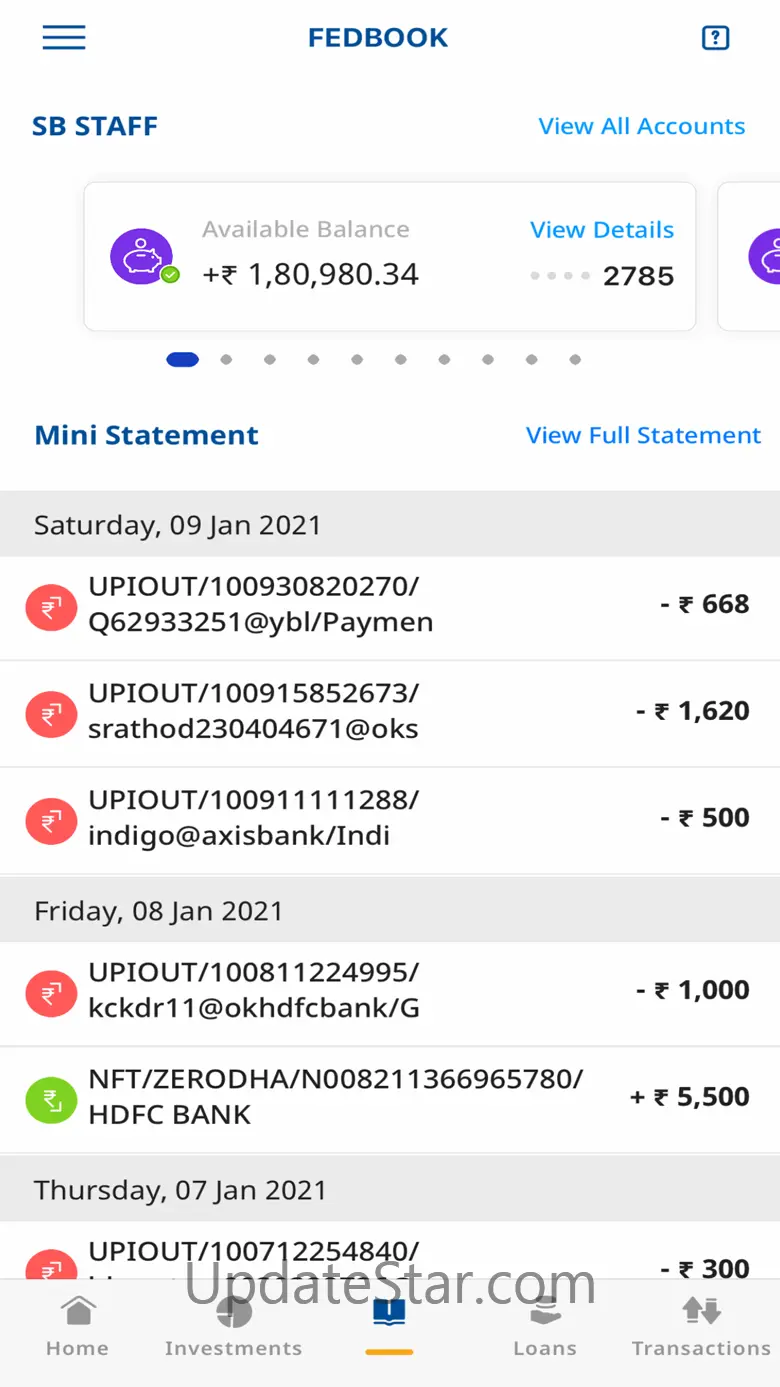The image size is (780, 1387).
Task: Open the Transactions tab
Action: [x=701, y=1324]
